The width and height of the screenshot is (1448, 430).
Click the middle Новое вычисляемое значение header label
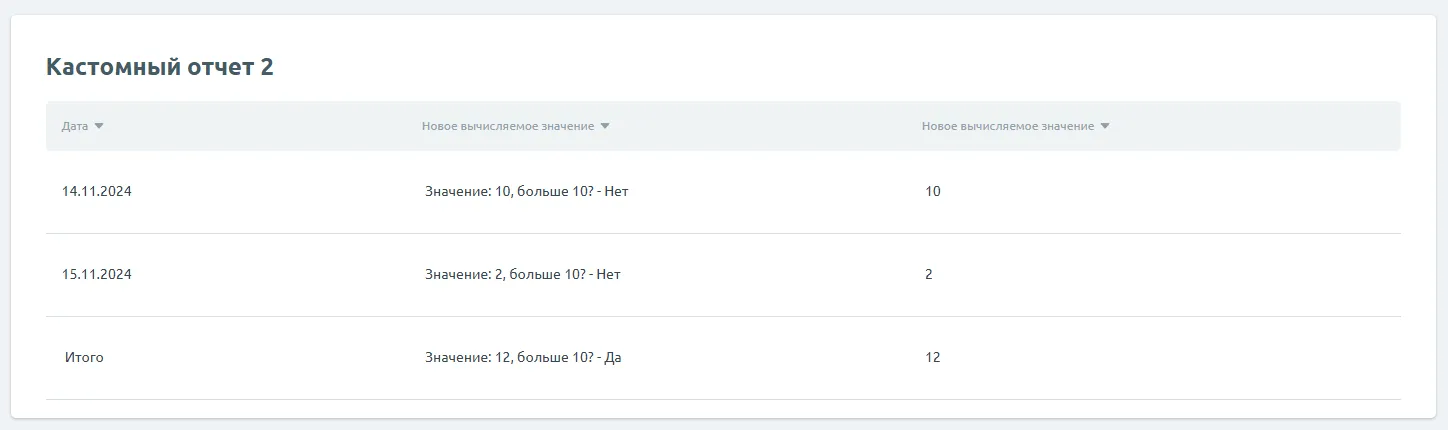click(508, 126)
